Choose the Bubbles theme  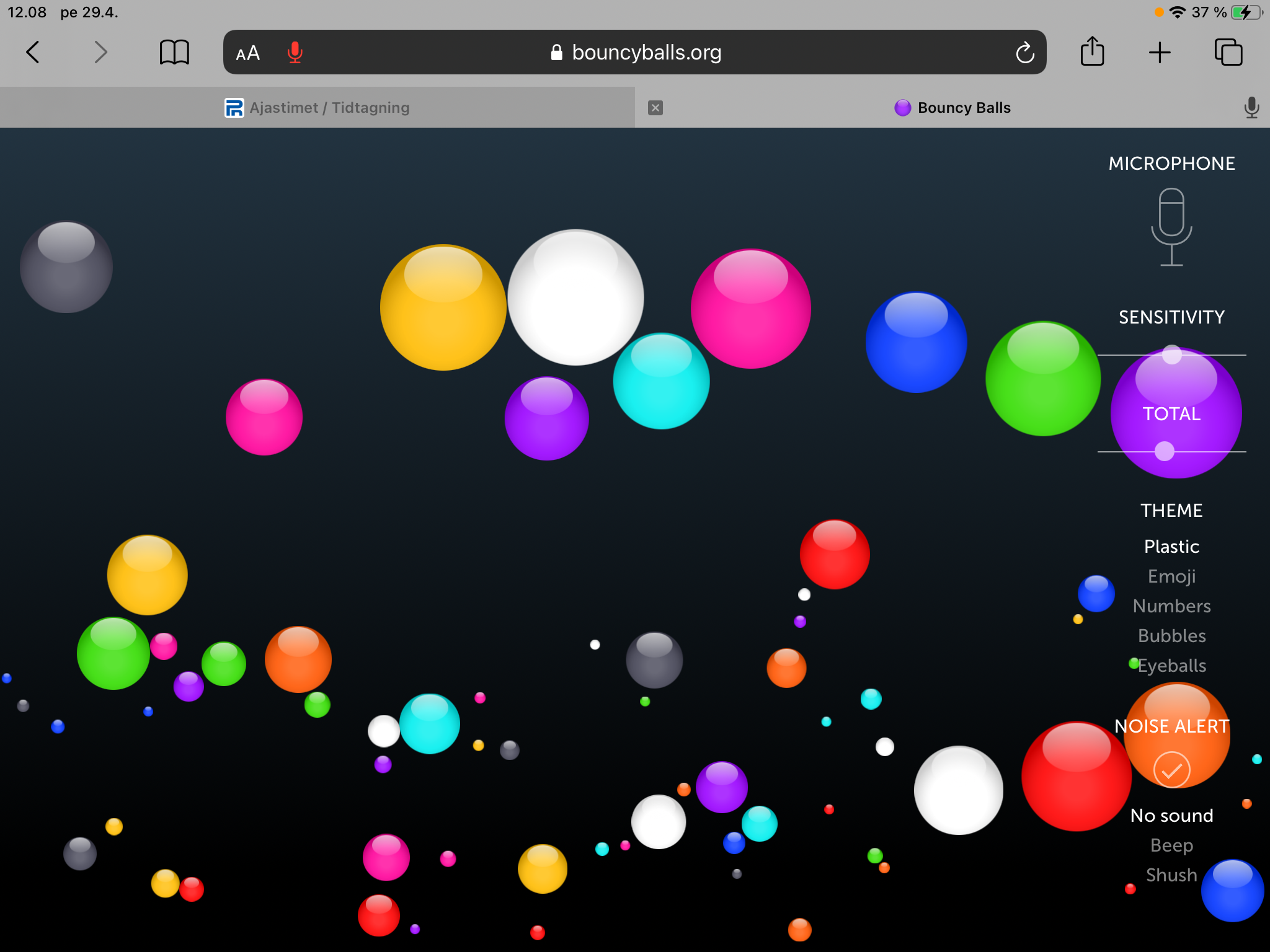[1171, 636]
